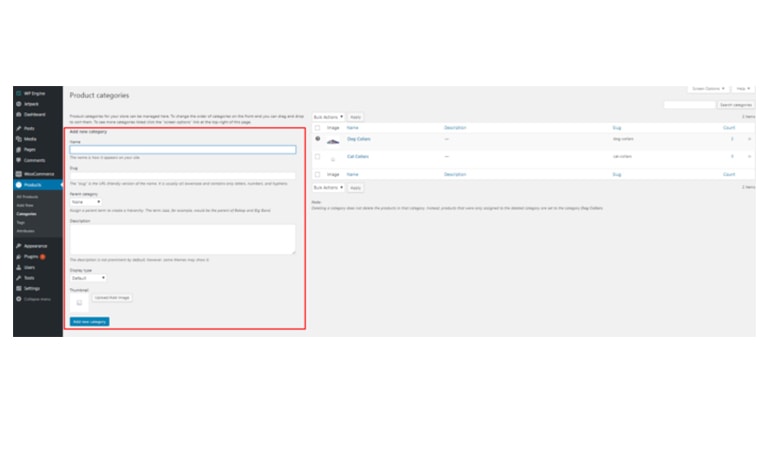Open WP Engine via its sidebar icon
Viewport: 768px width, 450px height.
(x=19, y=93)
